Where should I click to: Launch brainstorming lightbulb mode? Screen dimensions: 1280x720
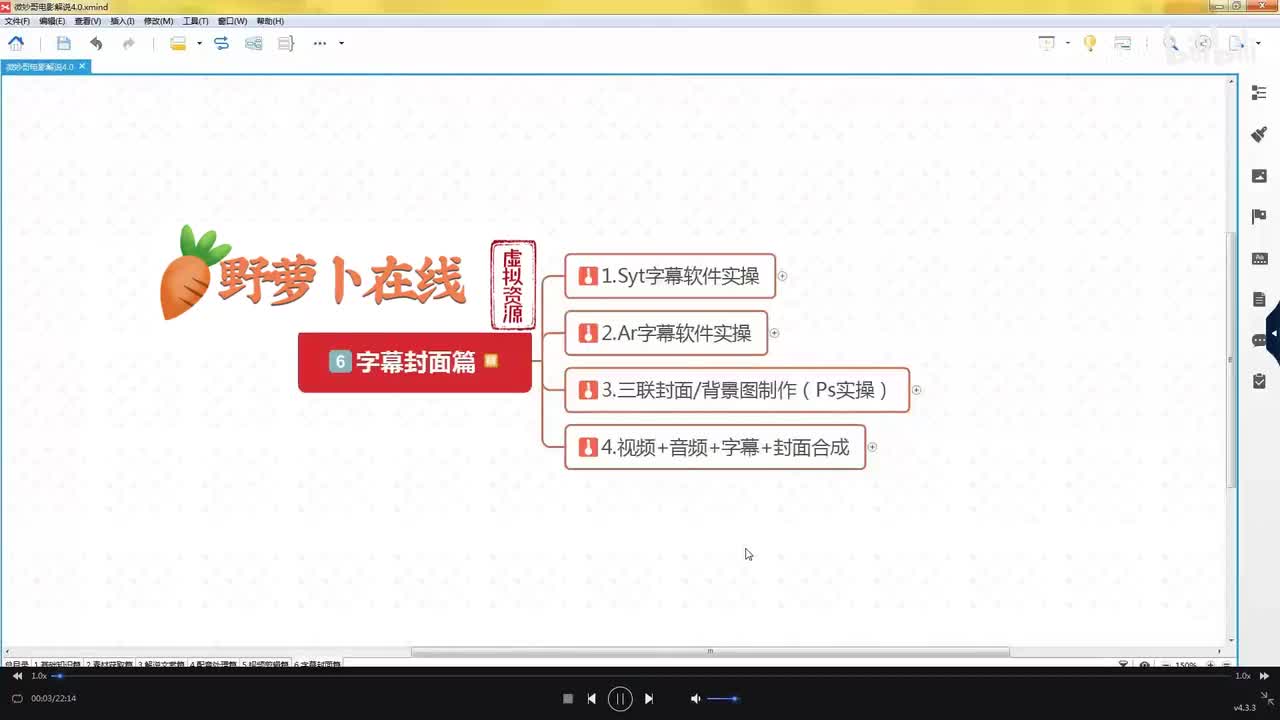click(x=1091, y=43)
